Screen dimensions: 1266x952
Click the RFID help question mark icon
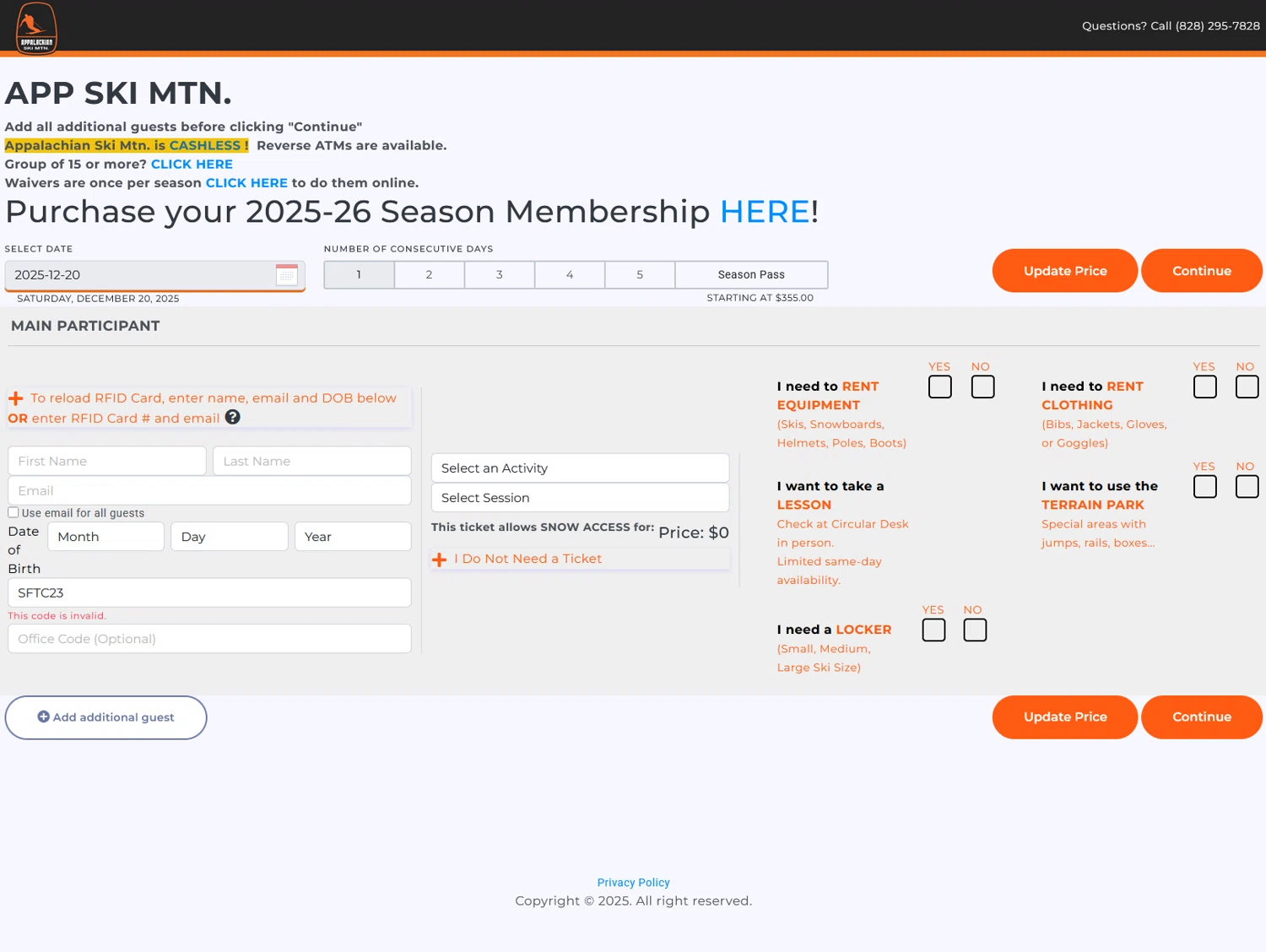233,417
